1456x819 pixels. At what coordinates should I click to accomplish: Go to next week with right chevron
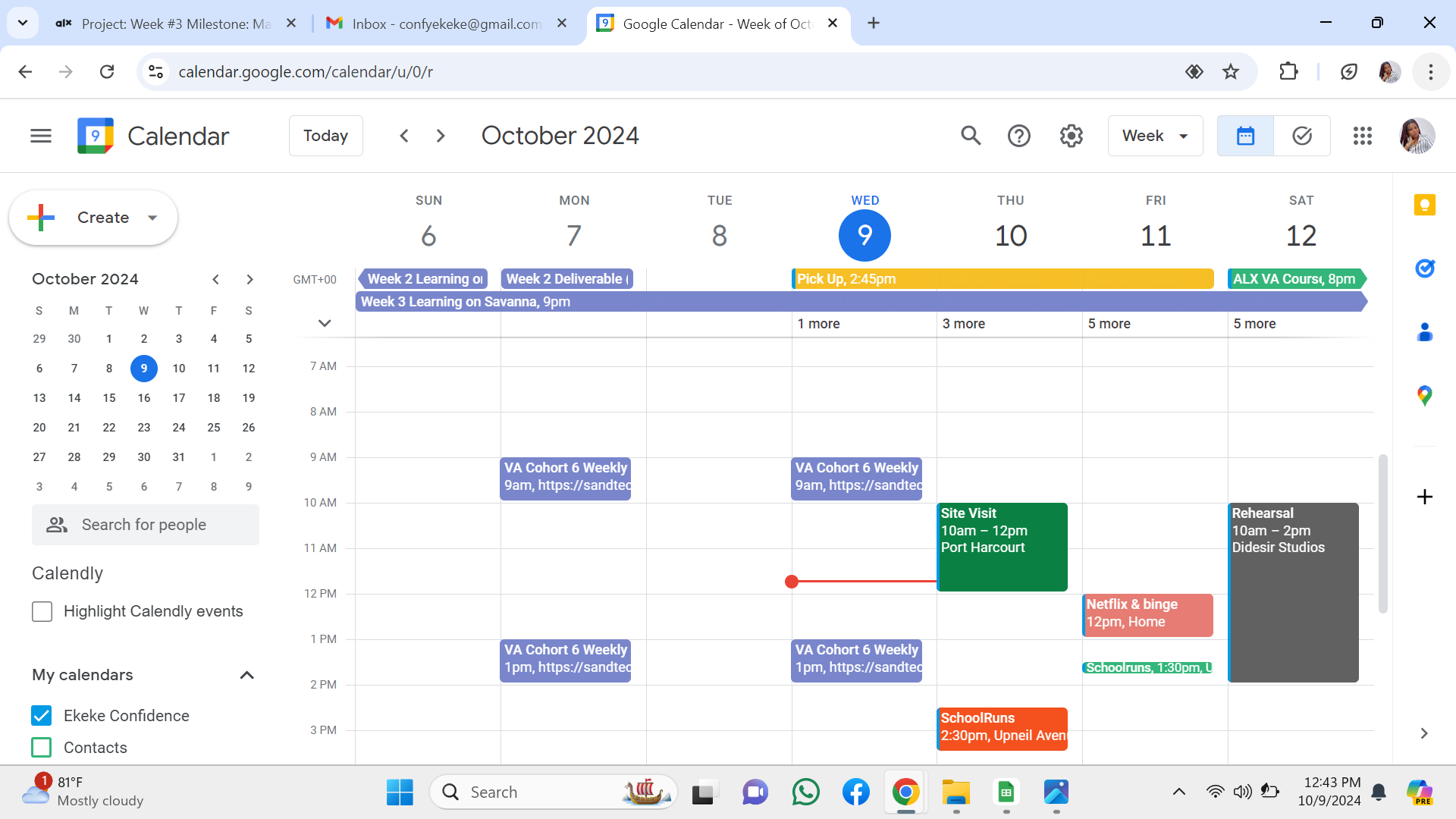pos(441,136)
